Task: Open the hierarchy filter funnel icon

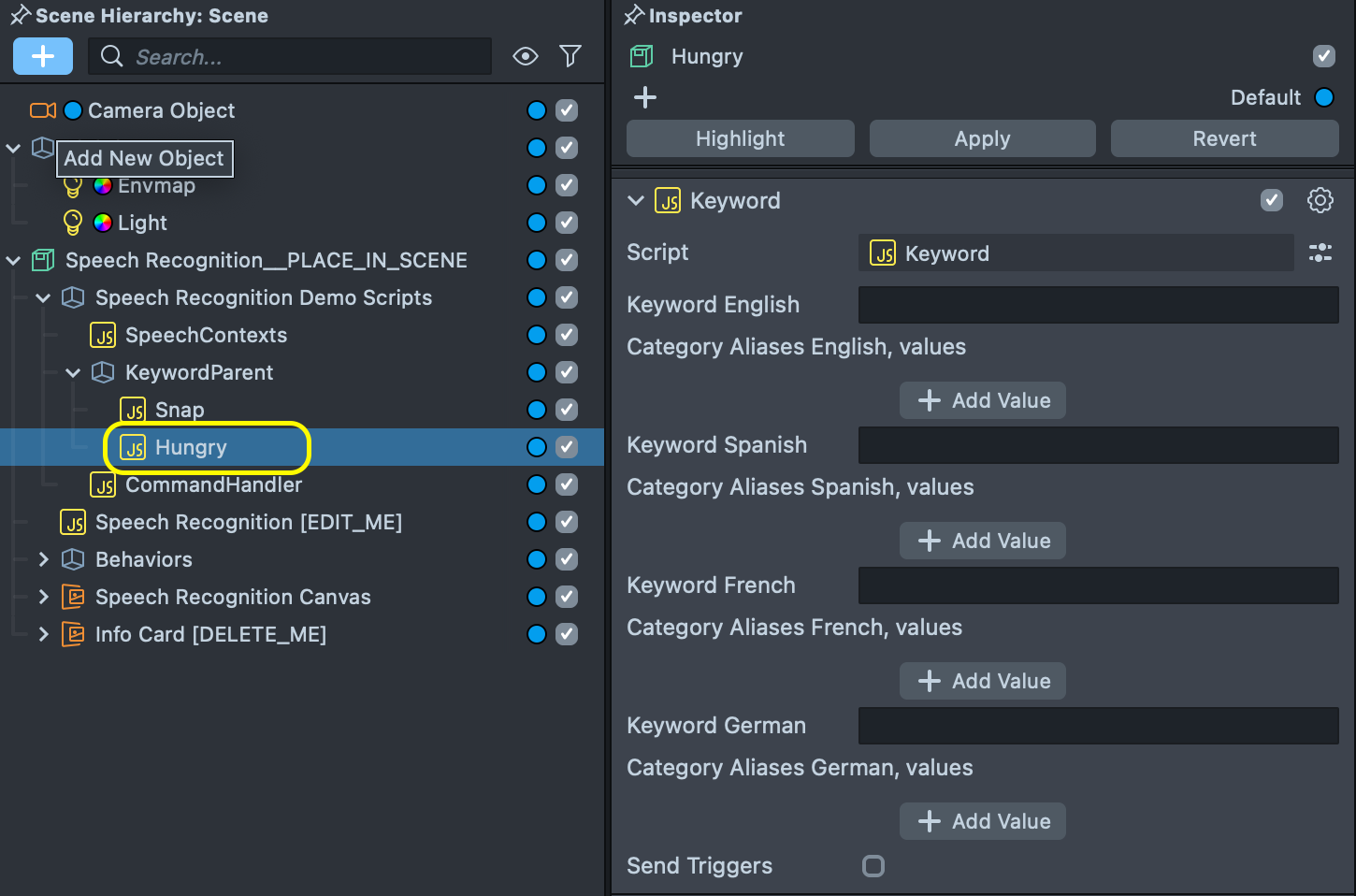Action: pos(570,56)
